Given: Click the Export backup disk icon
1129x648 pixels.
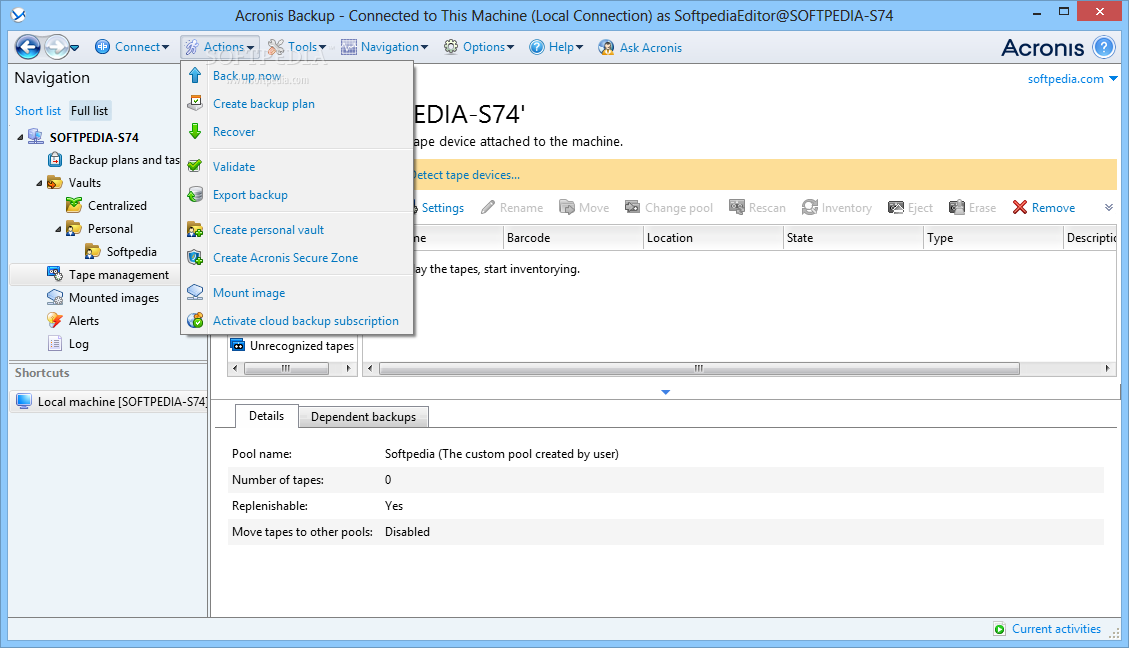Looking at the screenshot, I should click(x=195, y=194).
